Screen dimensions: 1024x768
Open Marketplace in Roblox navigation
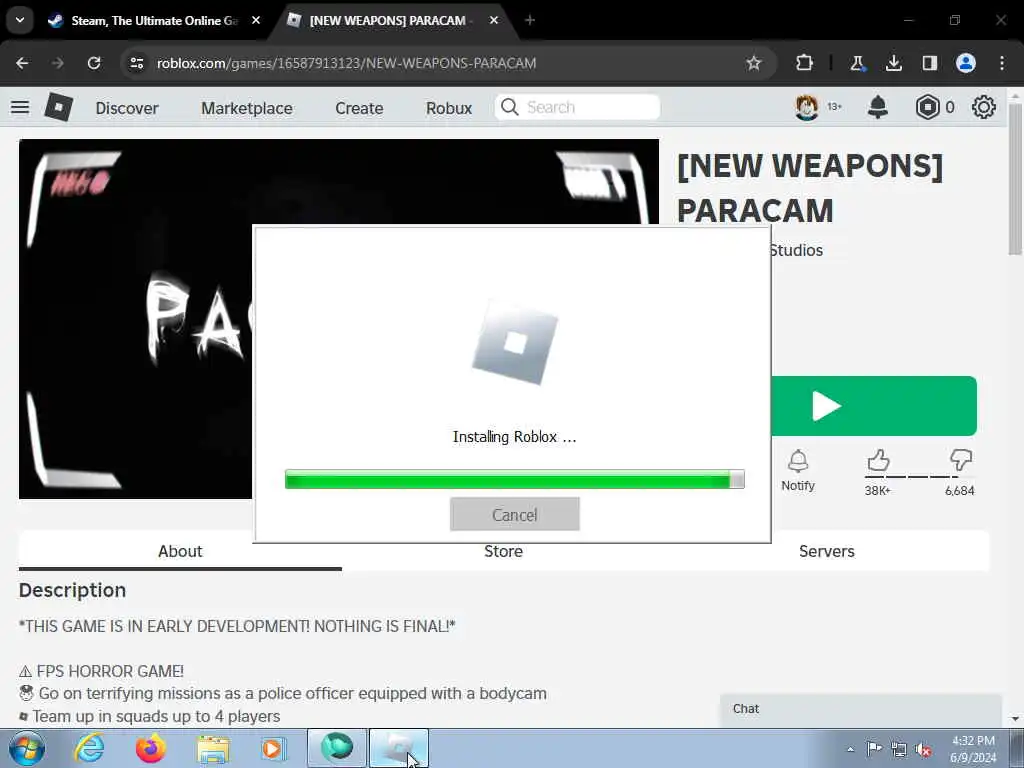[247, 108]
